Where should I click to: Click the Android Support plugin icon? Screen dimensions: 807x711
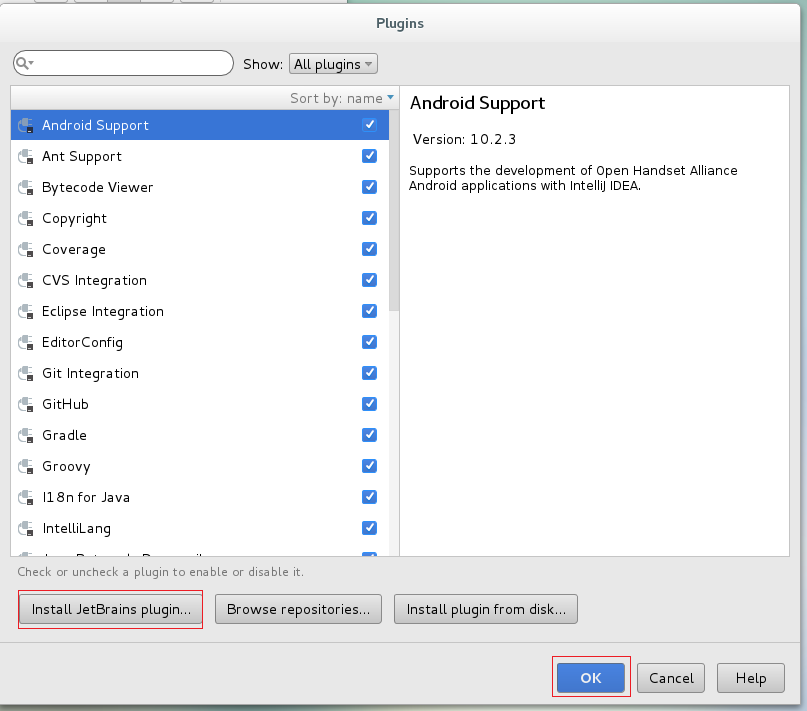point(26,126)
